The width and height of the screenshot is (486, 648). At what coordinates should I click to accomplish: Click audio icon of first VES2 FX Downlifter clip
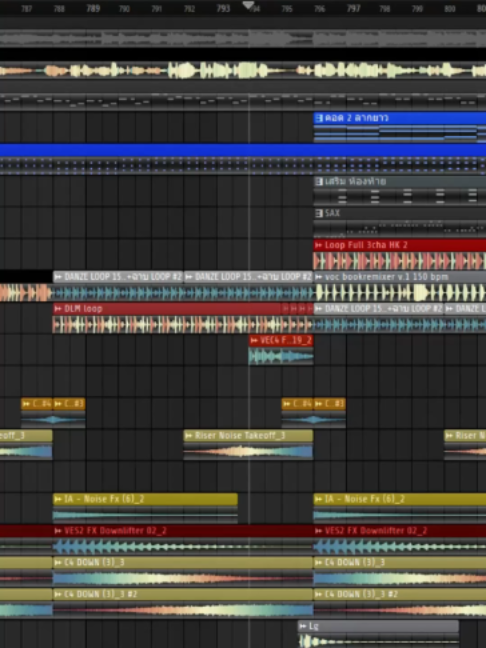tap(58, 531)
